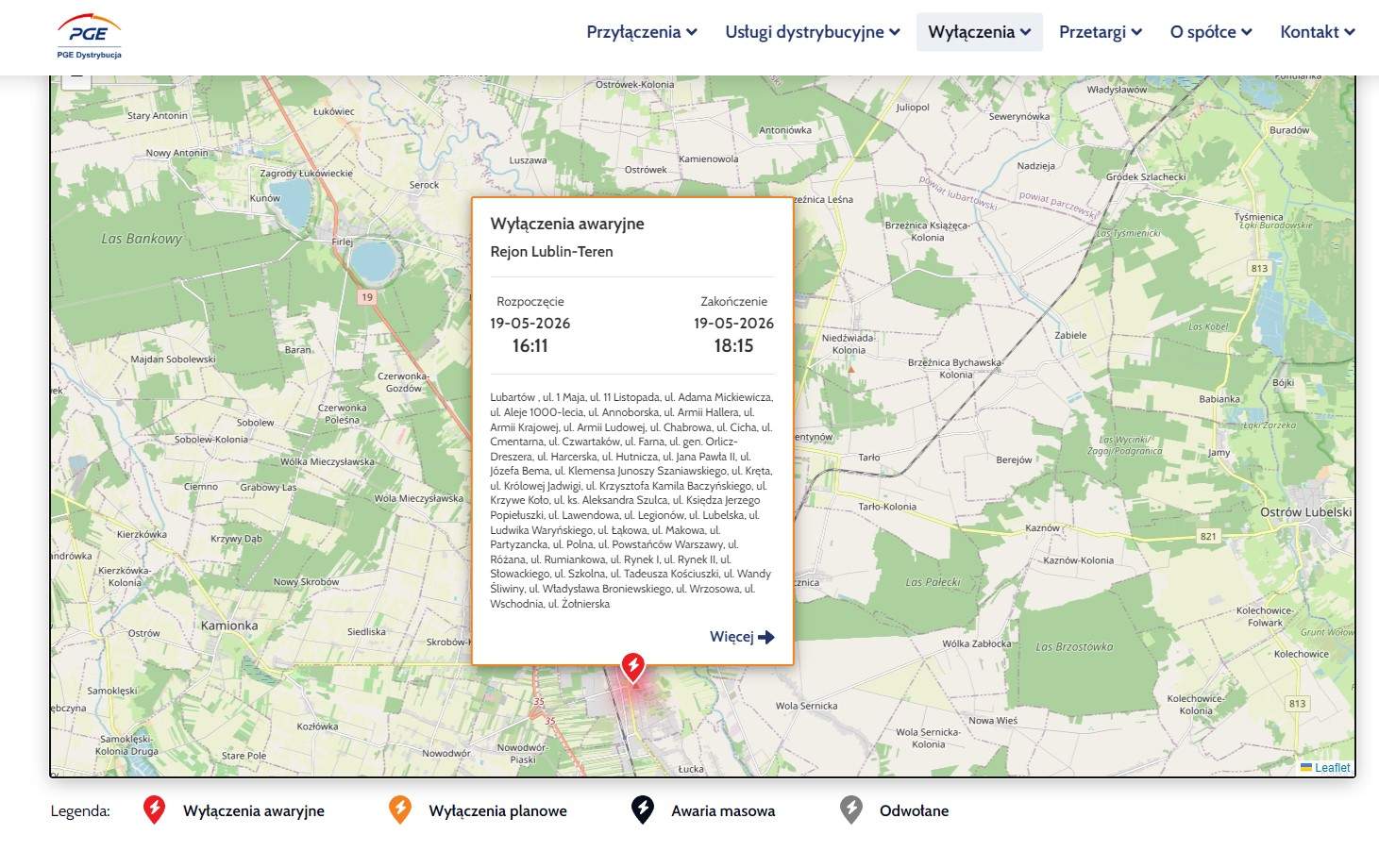Click the red Wyłączenia awaryjne legend icon
This screenshot has width=1379, height=868.
[x=154, y=810]
